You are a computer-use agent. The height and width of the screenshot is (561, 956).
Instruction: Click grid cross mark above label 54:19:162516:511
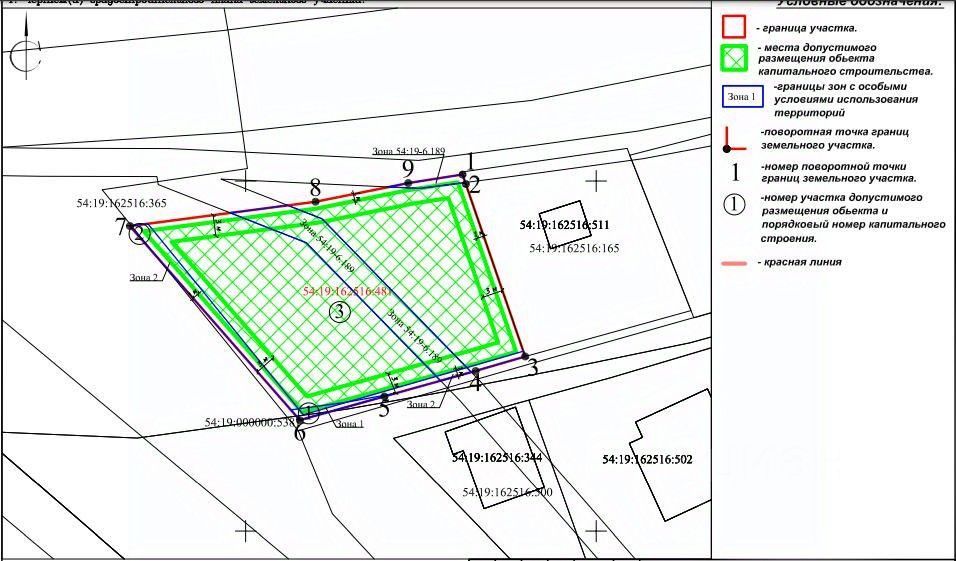596,181
